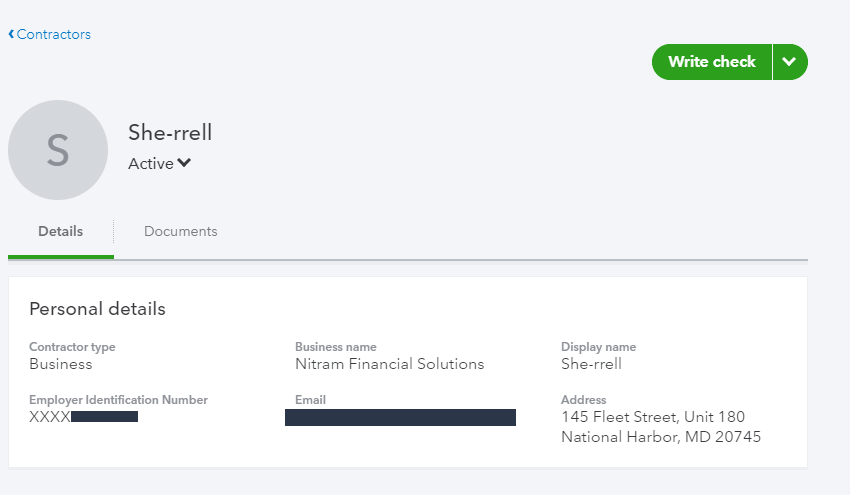Click the back chevron beside Contractors

(11, 35)
